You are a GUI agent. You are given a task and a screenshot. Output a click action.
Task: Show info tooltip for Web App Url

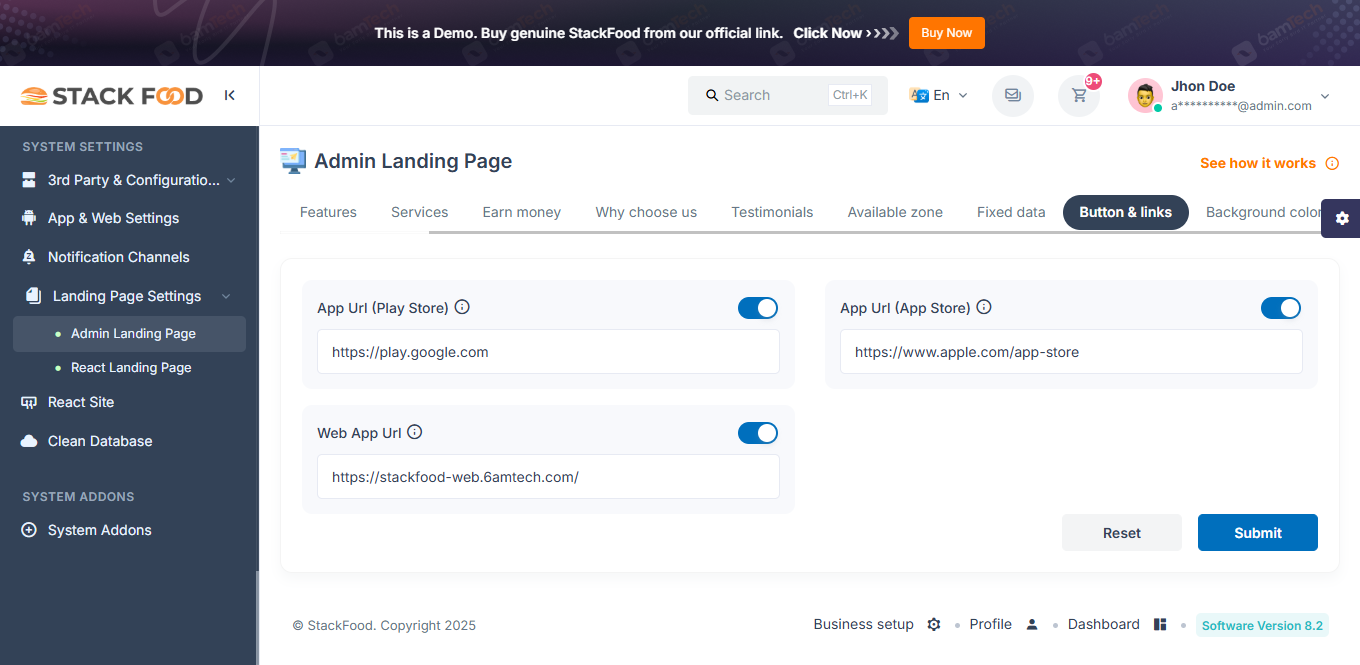415,432
